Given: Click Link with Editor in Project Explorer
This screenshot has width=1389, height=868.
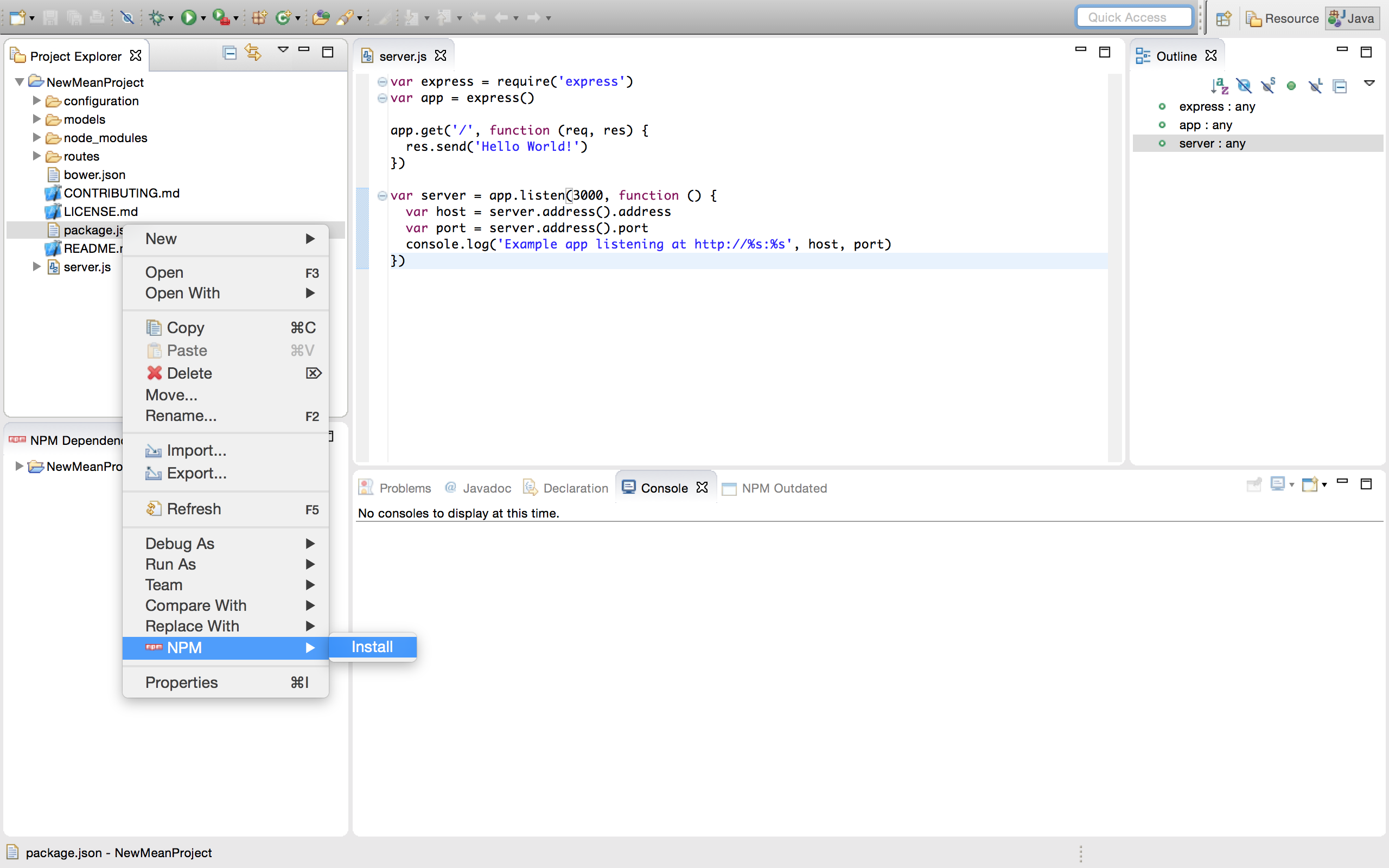Looking at the screenshot, I should pyautogui.click(x=252, y=52).
